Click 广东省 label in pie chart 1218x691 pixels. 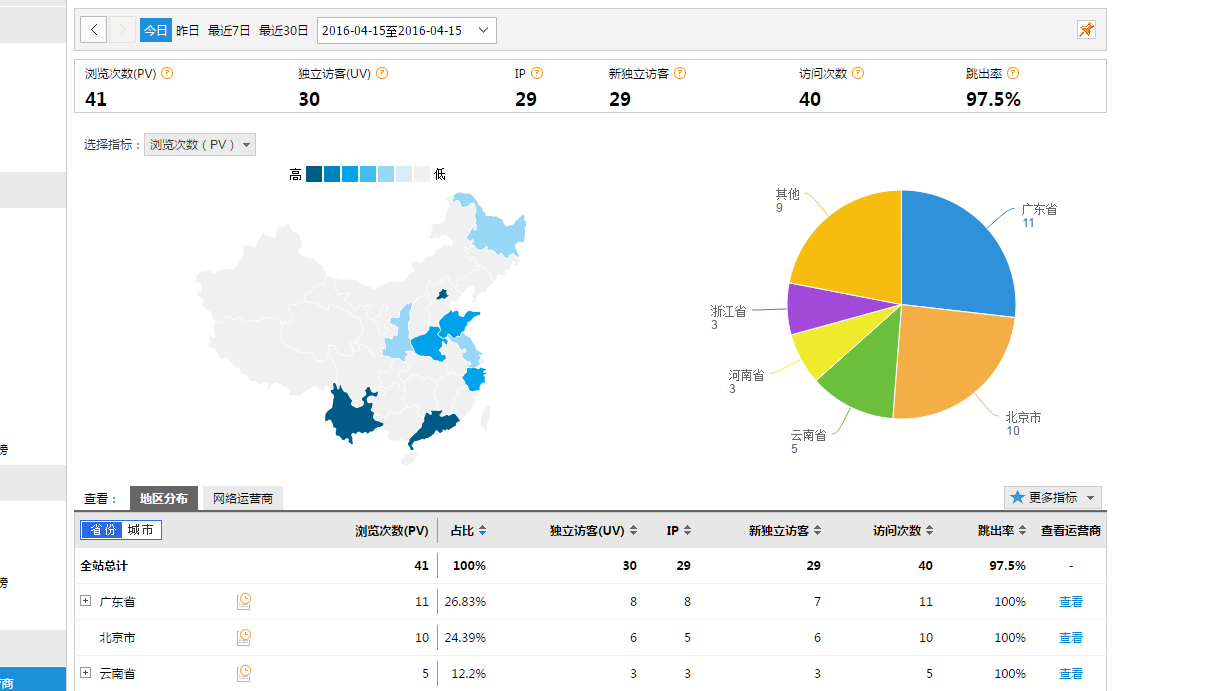(1039, 210)
